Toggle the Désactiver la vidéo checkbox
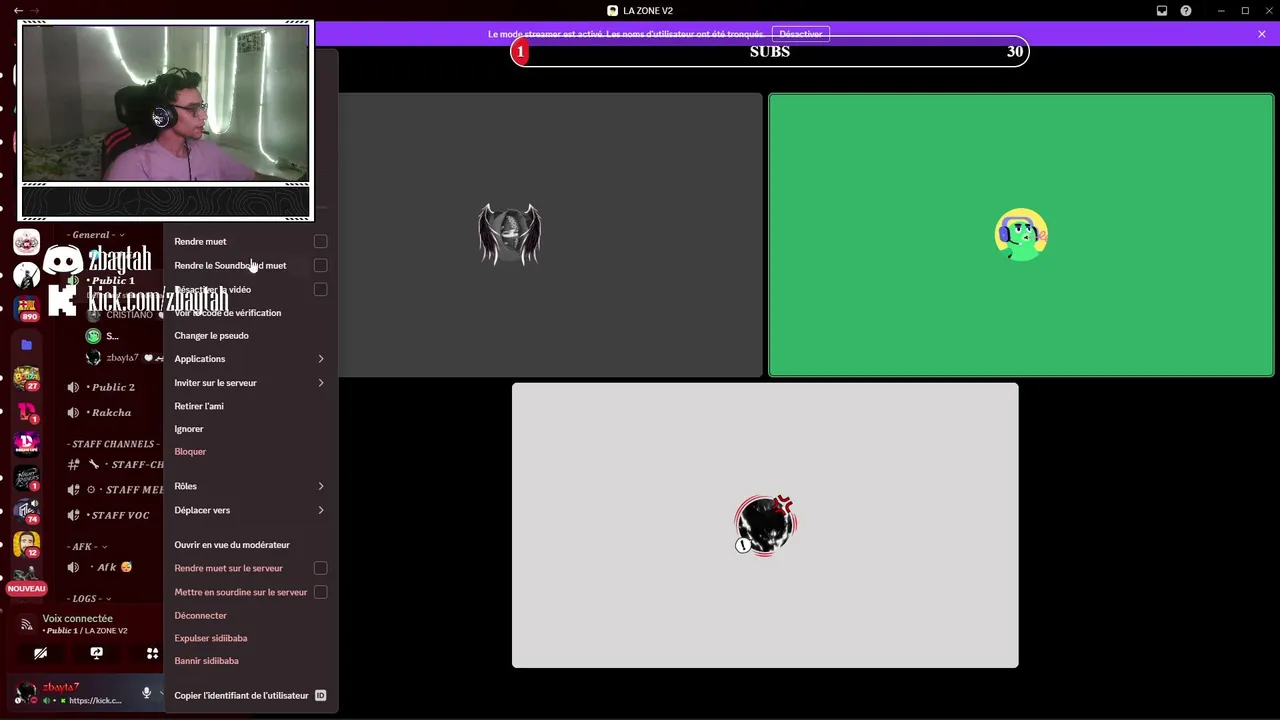Screen dimensions: 1280x720 (320, 289)
